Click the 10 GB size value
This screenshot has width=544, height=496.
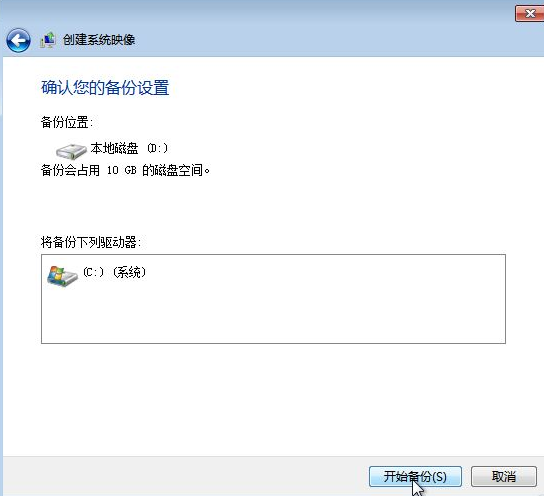pyautogui.click(x=121, y=170)
